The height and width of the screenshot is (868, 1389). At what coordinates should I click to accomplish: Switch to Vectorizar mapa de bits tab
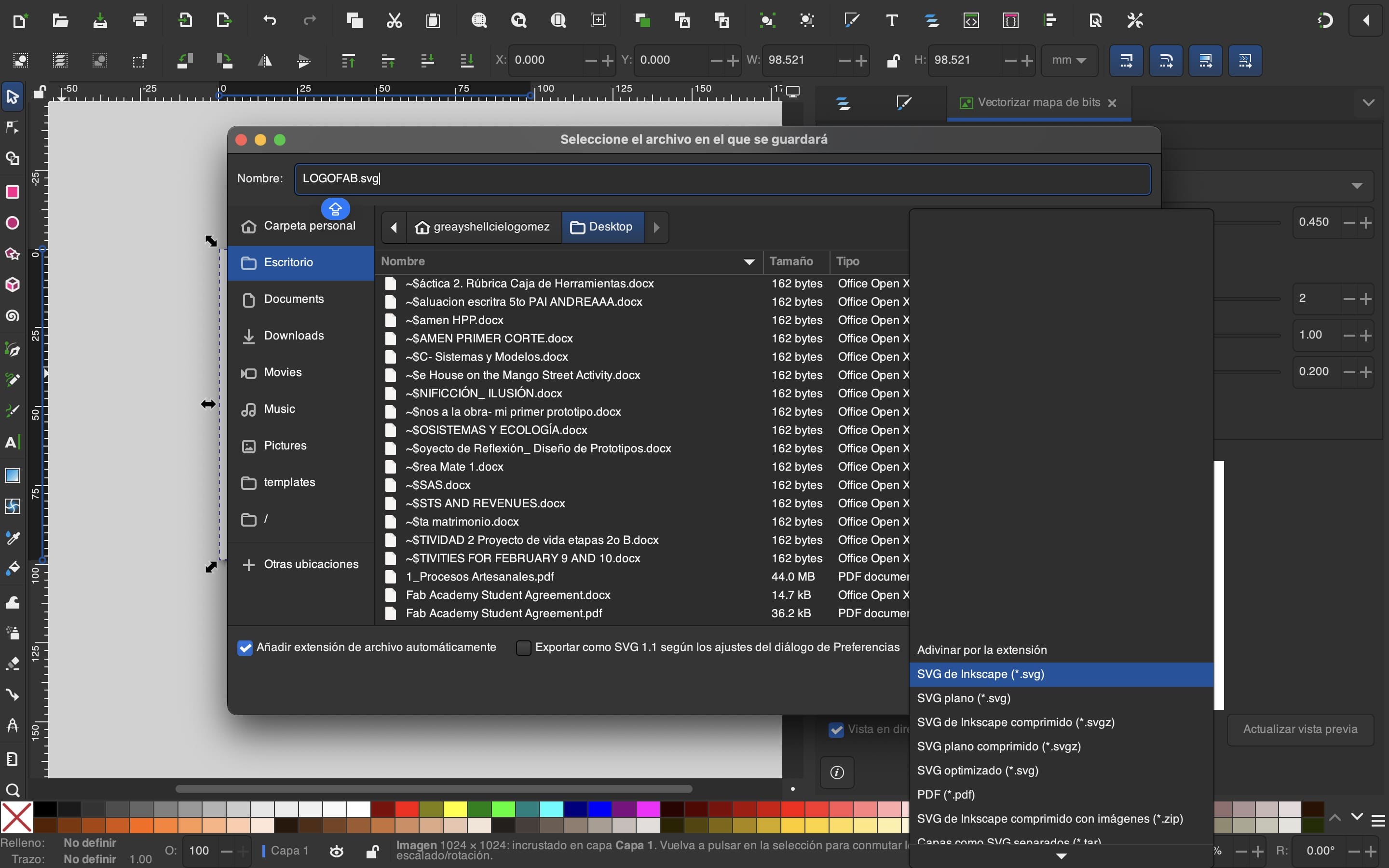(1038, 103)
